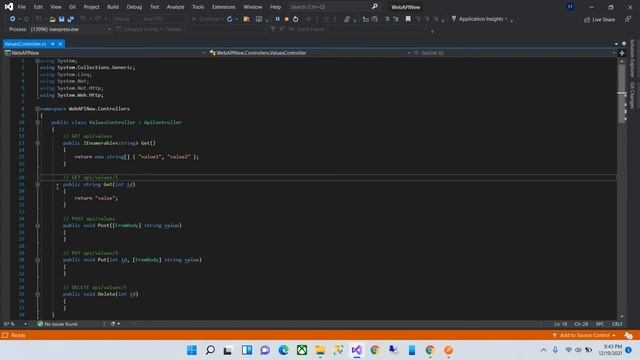The image size is (640, 360).
Task: Open the notifications icon in status bar
Action: tap(628, 336)
